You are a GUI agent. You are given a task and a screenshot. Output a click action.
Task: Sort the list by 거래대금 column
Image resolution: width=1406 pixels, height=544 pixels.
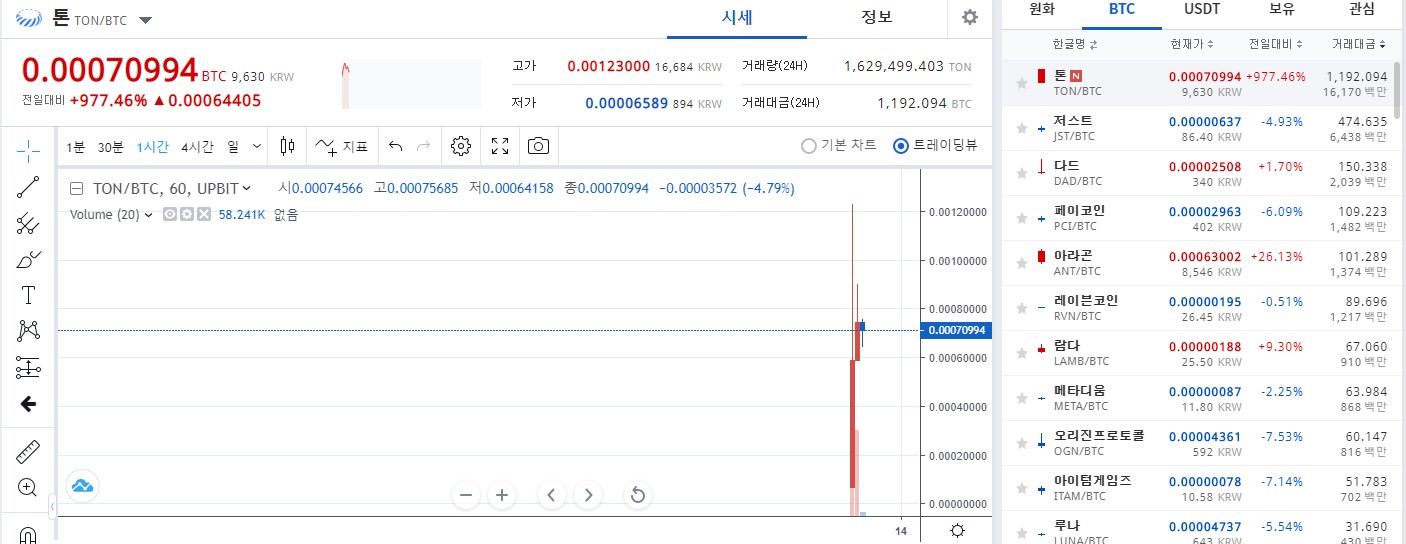1359,44
